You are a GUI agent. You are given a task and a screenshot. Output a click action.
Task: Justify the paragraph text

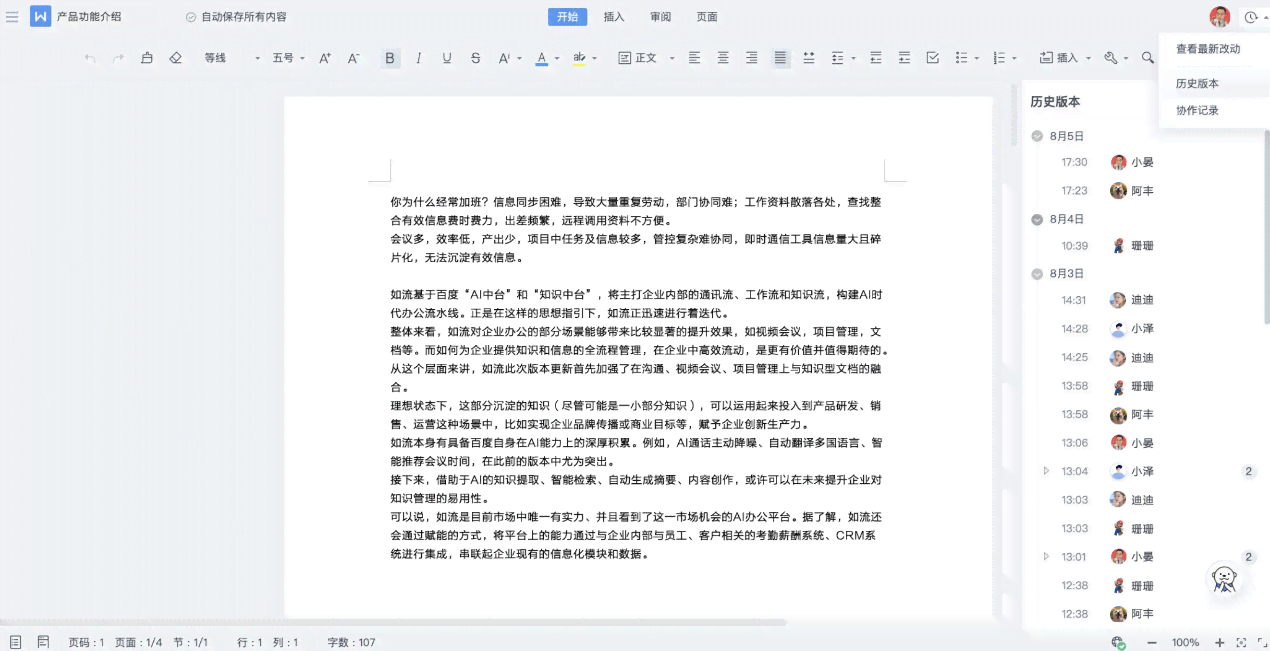pyautogui.click(x=780, y=58)
